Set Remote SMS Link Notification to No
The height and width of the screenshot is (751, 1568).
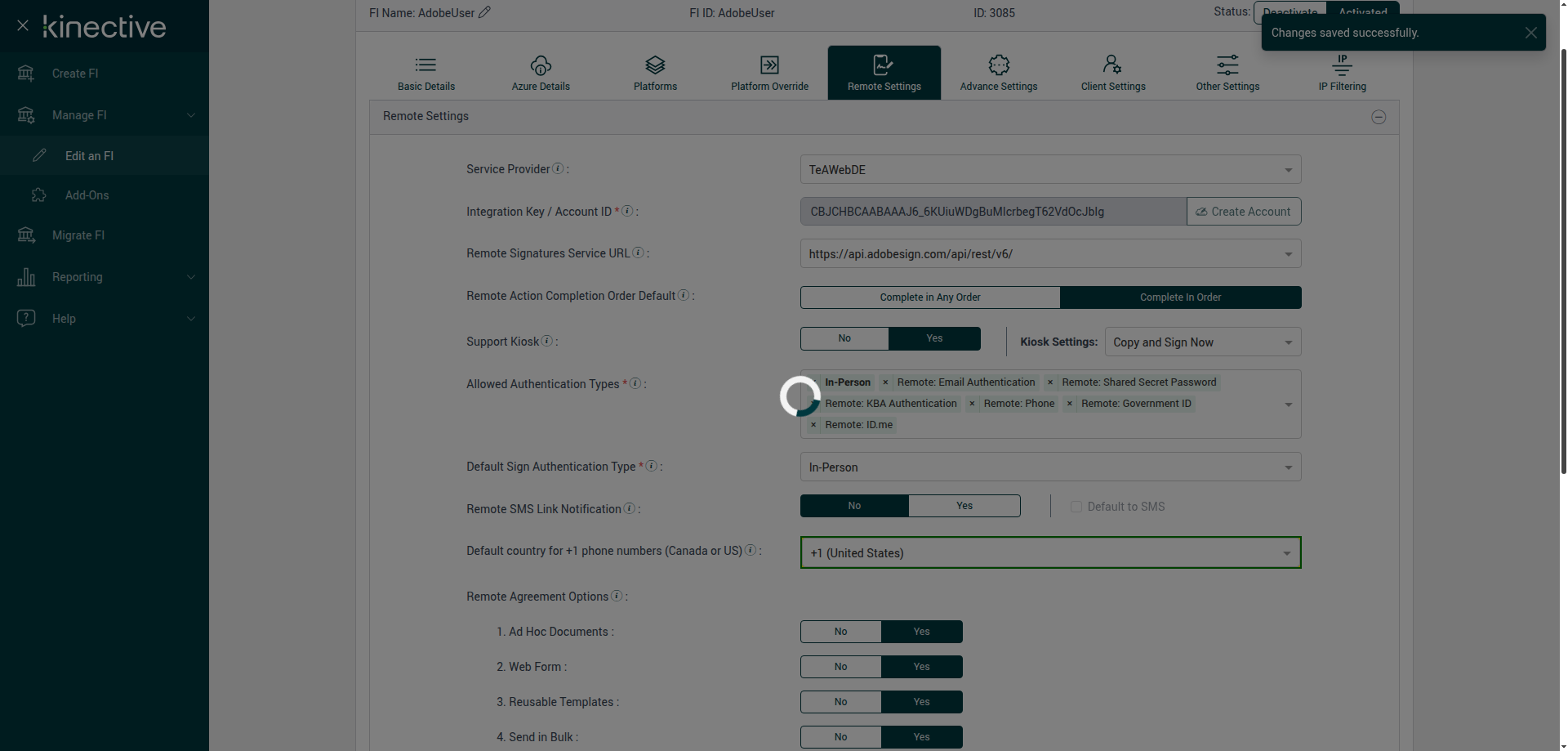click(x=854, y=506)
